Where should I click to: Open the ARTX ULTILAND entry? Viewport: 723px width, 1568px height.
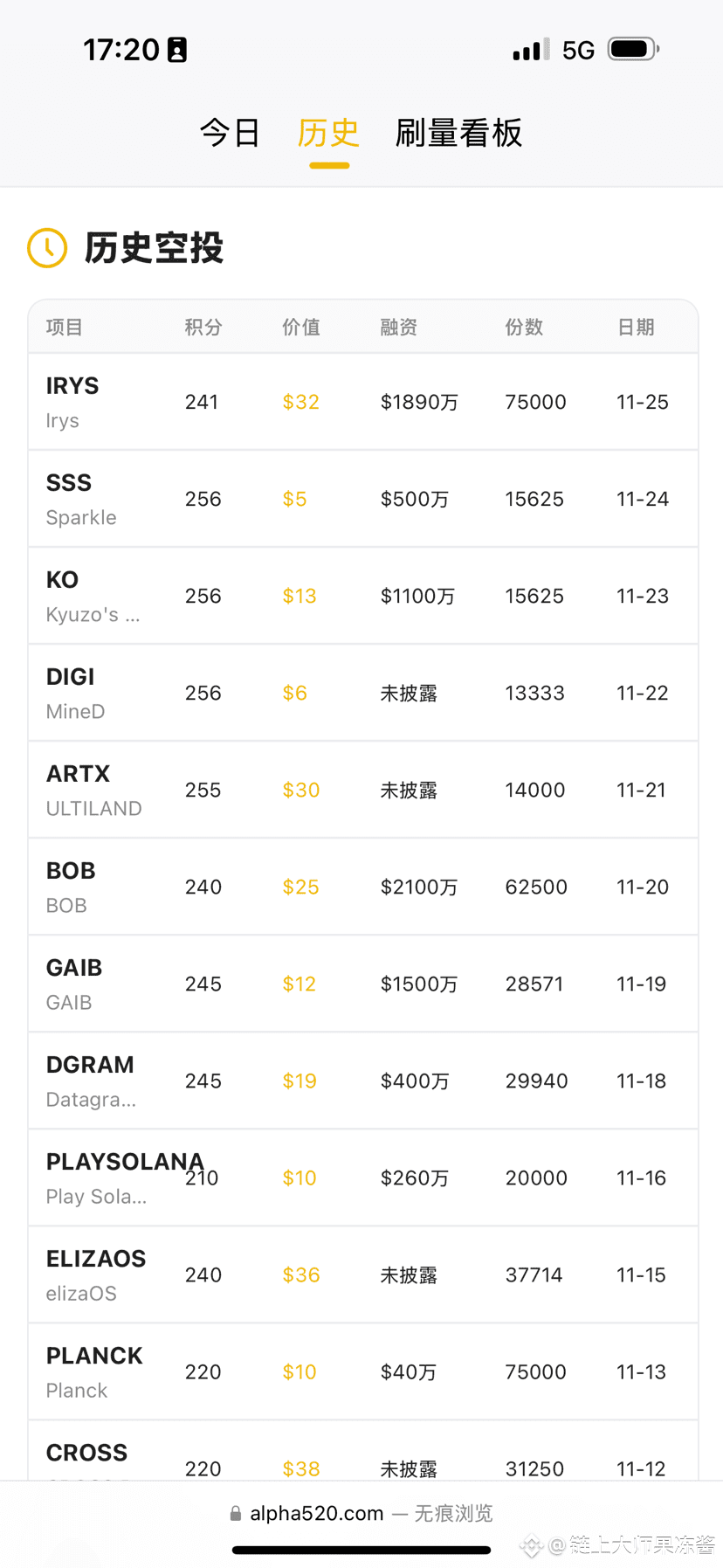click(x=363, y=790)
